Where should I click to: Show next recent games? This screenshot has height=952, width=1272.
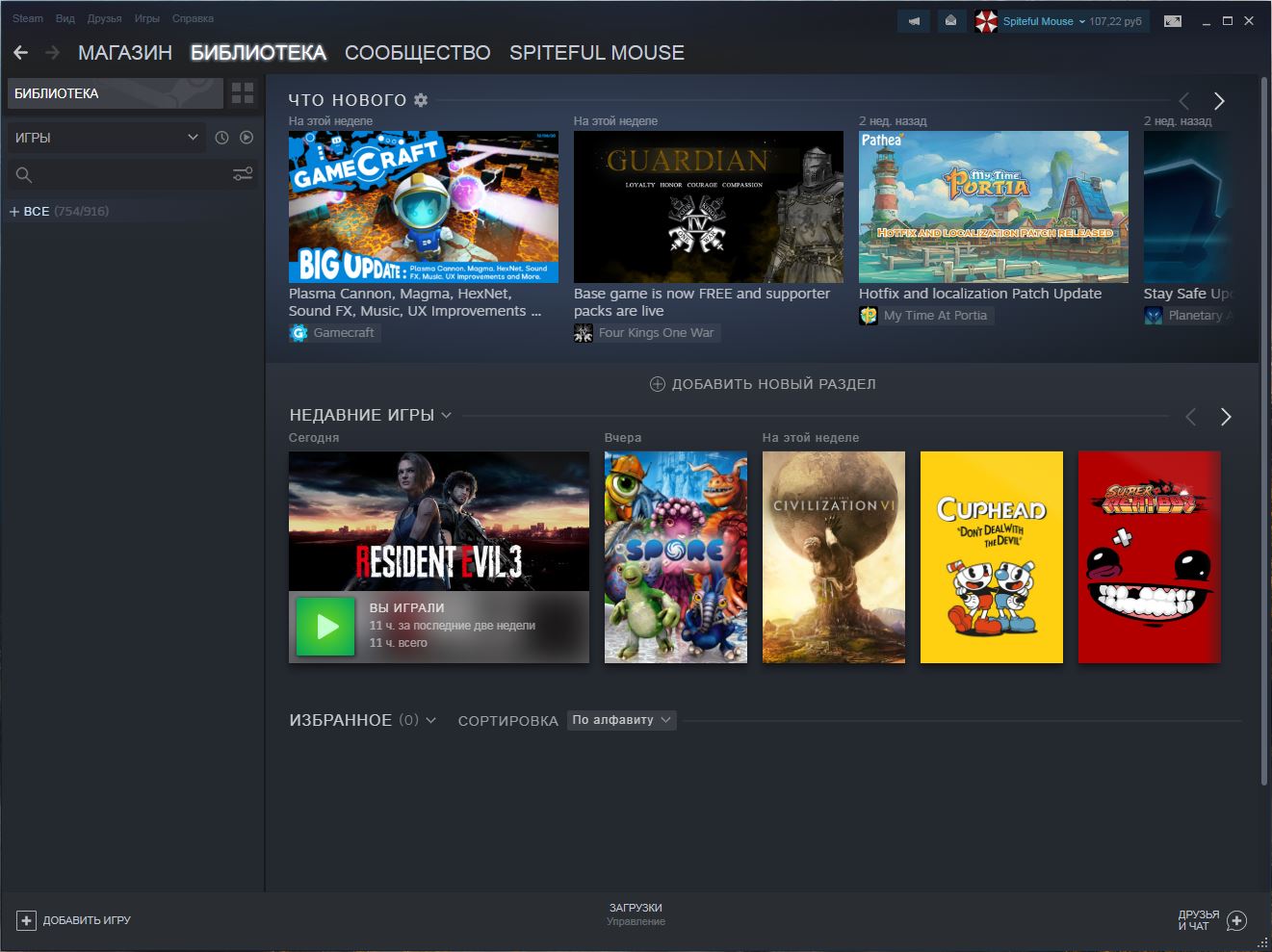[x=1226, y=417]
